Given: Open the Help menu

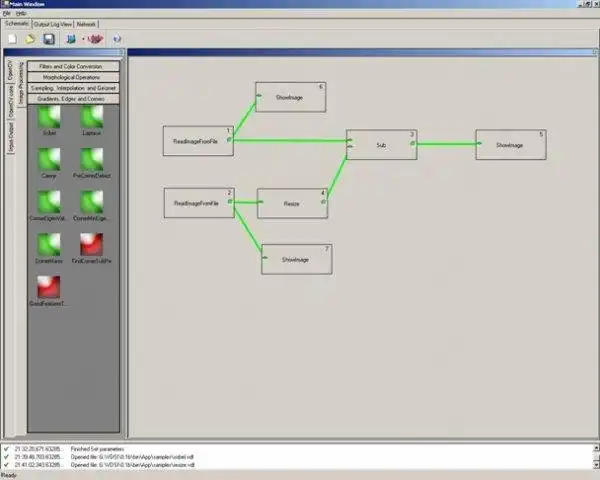Looking at the screenshot, I should pyautogui.click(x=21, y=13).
